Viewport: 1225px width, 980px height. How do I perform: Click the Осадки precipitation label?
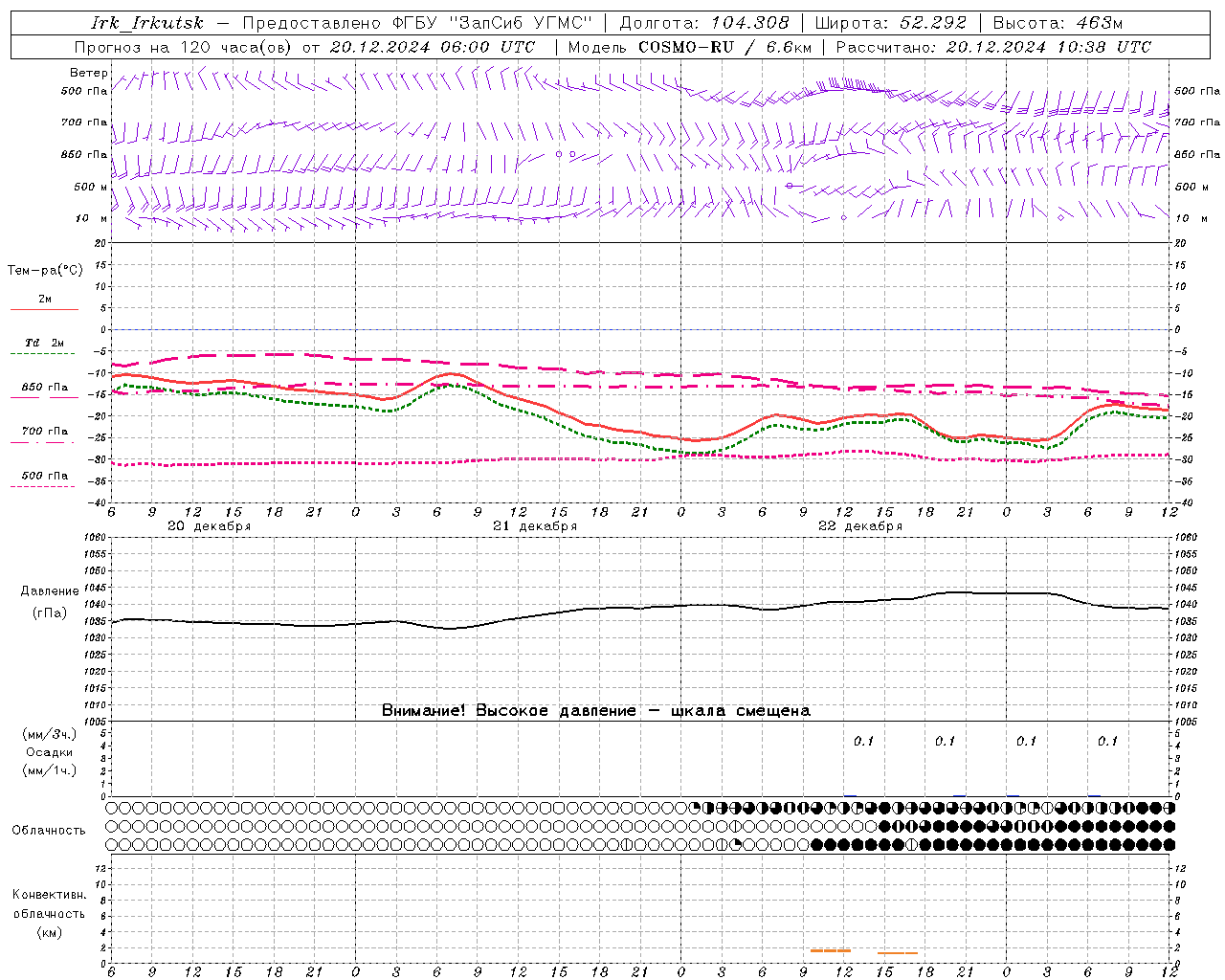pyautogui.click(x=50, y=752)
